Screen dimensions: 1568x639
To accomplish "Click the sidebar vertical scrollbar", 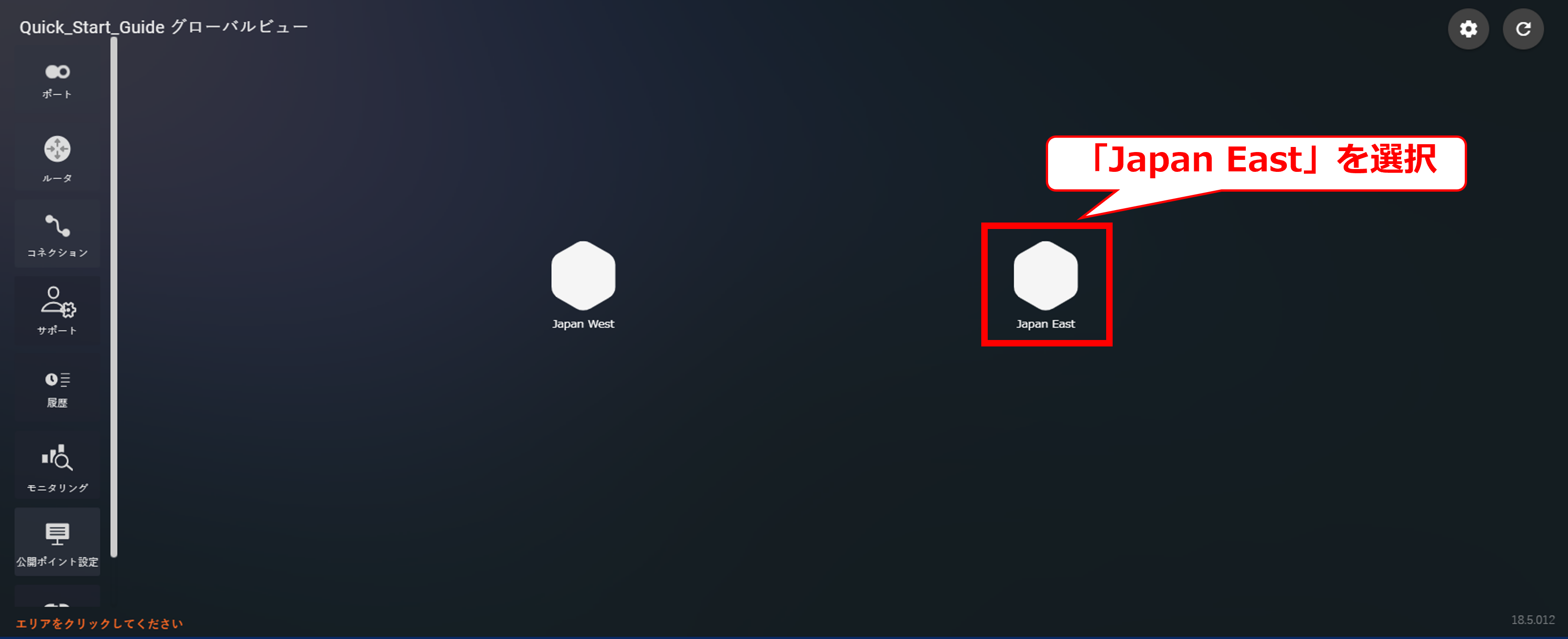I will tap(114, 297).
